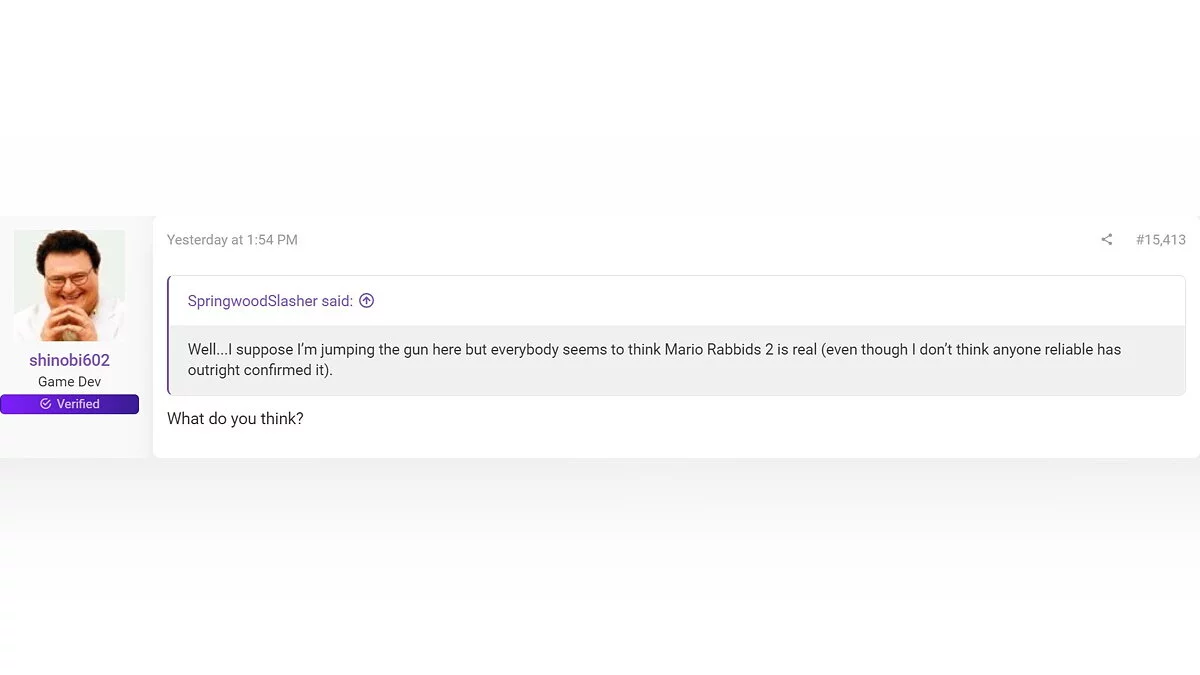Screen dimensions: 1200x675
Task: Click the SpringwoodSlasher name in quote header
Action: point(252,301)
